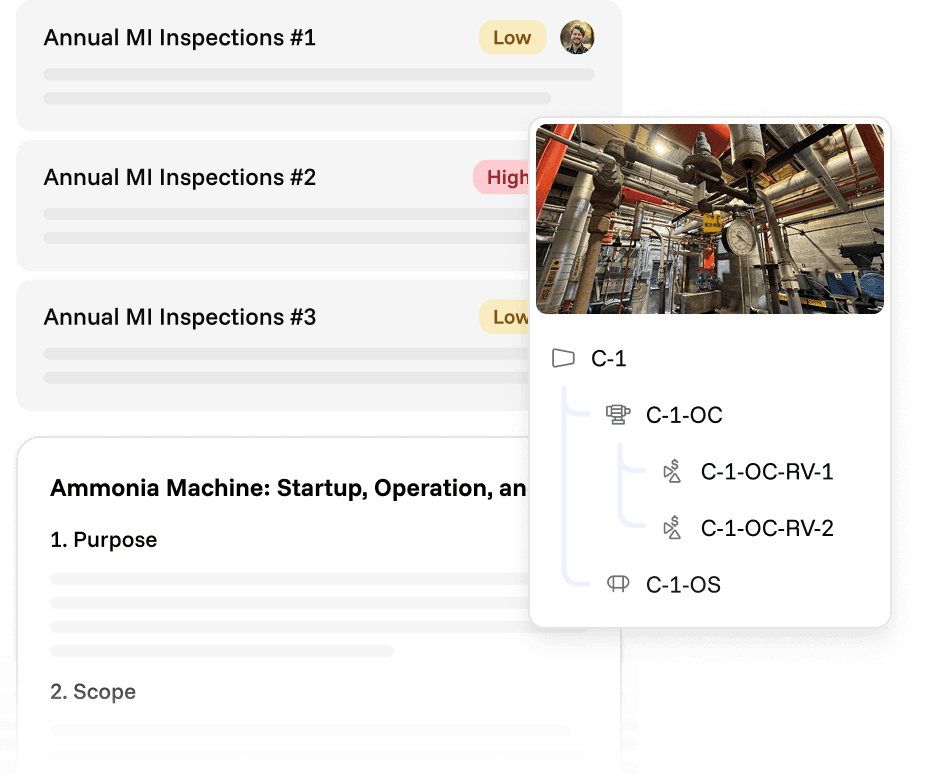Viewport: 933px width, 776px height.
Task: Select the C-1-OS tree item
Action: (683, 584)
